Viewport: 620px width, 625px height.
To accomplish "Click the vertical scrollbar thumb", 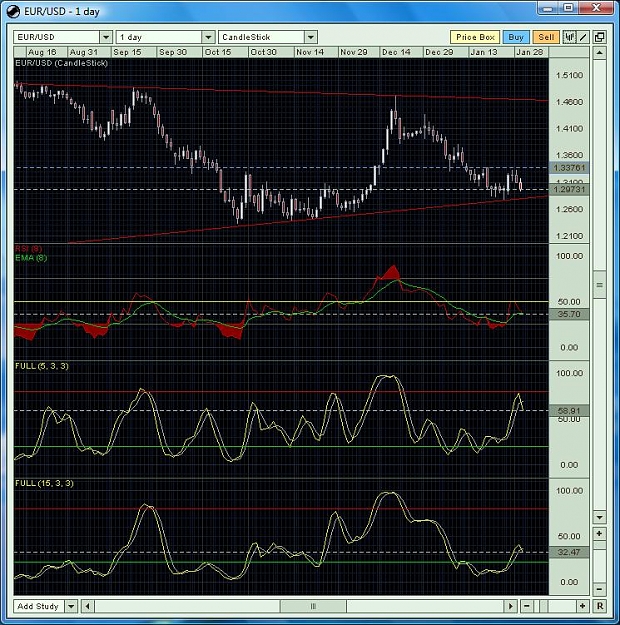I will coord(600,285).
